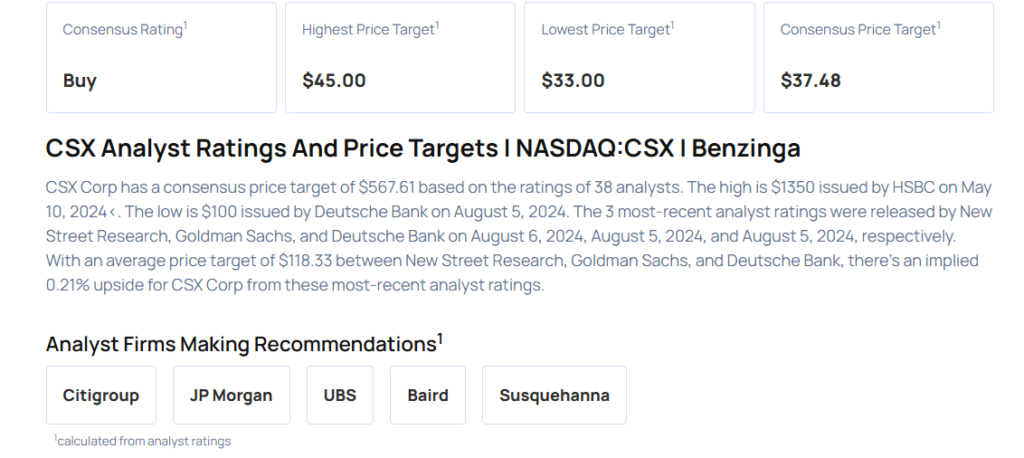This screenshot has width=1024, height=458.
Task: Click the "calculated from analyst ratings" footnote
Action: (144, 441)
